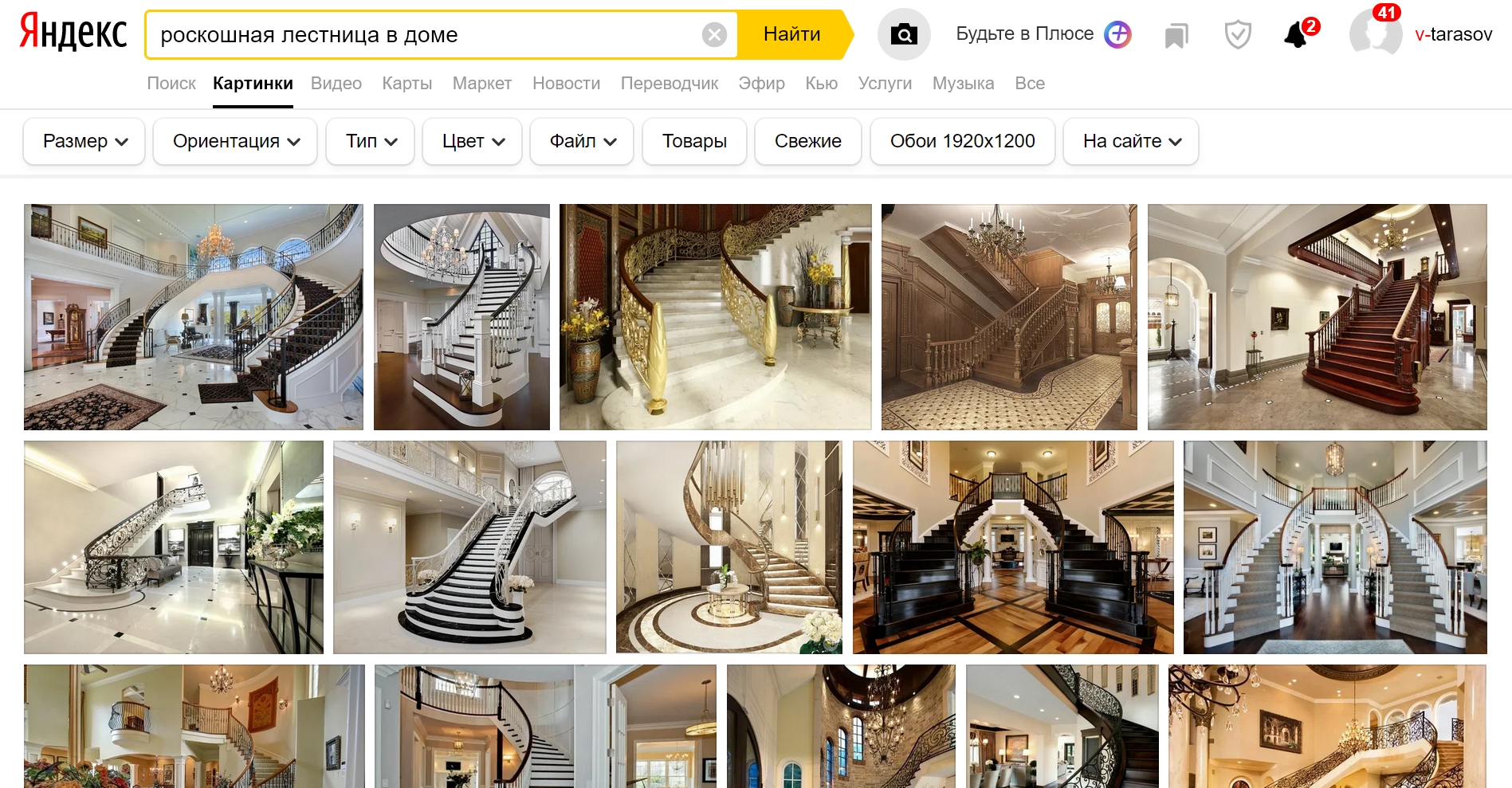Viewport: 1512px width, 788px height.
Task: Open the Цвет color filter dropdown
Action: (472, 141)
